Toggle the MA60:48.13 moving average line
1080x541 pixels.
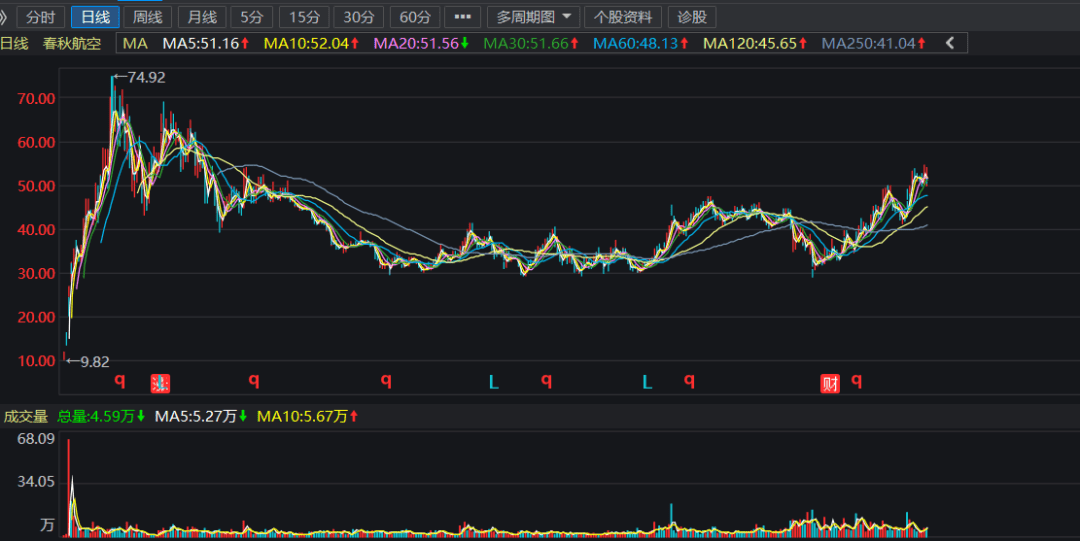[x=641, y=43]
